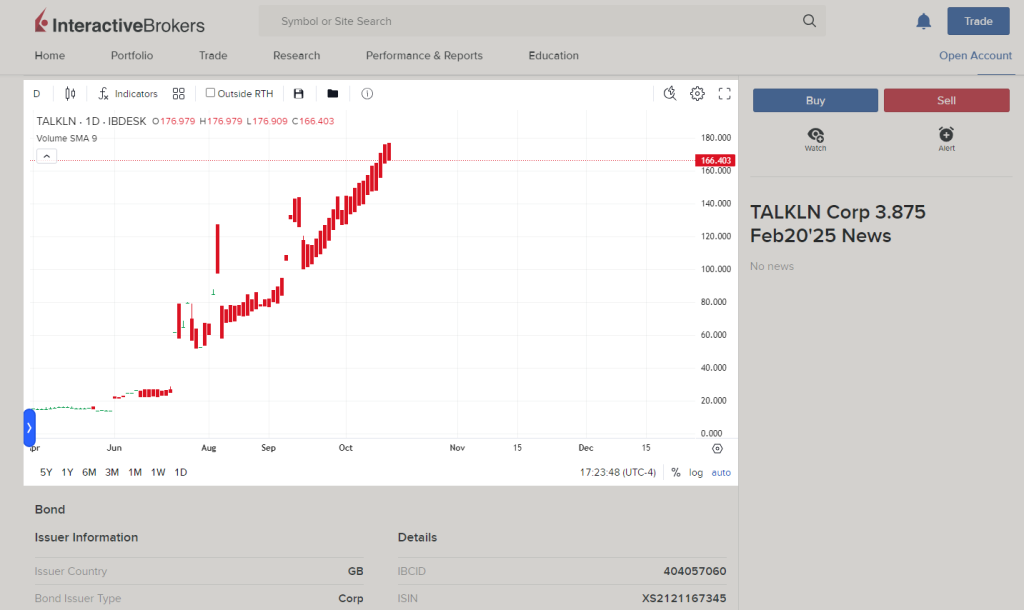Collapse the chart legend arrow
The width and height of the screenshot is (1024, 610).
[46, 155]
